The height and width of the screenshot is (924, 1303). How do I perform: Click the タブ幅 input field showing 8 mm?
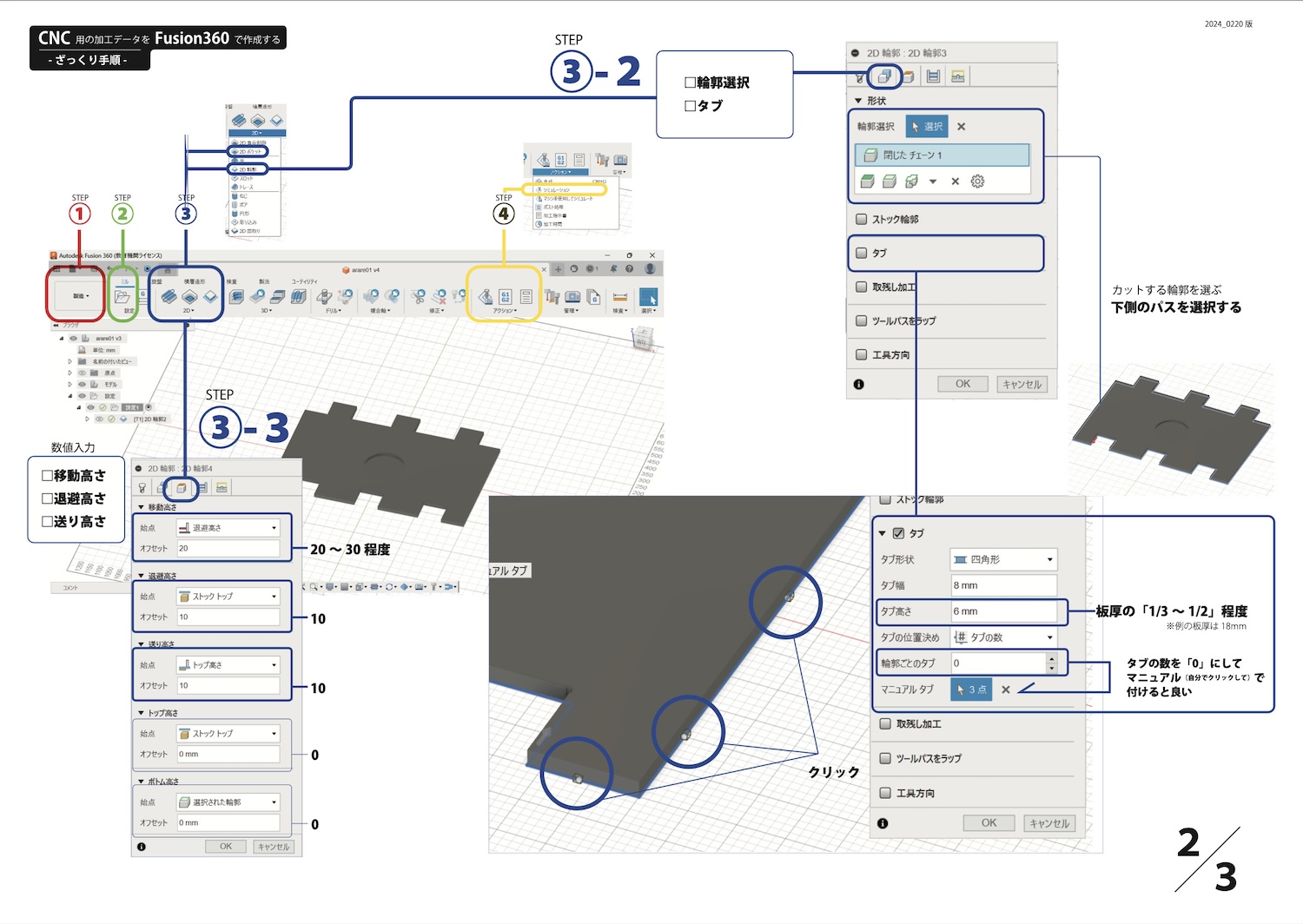pos(1003,585)
